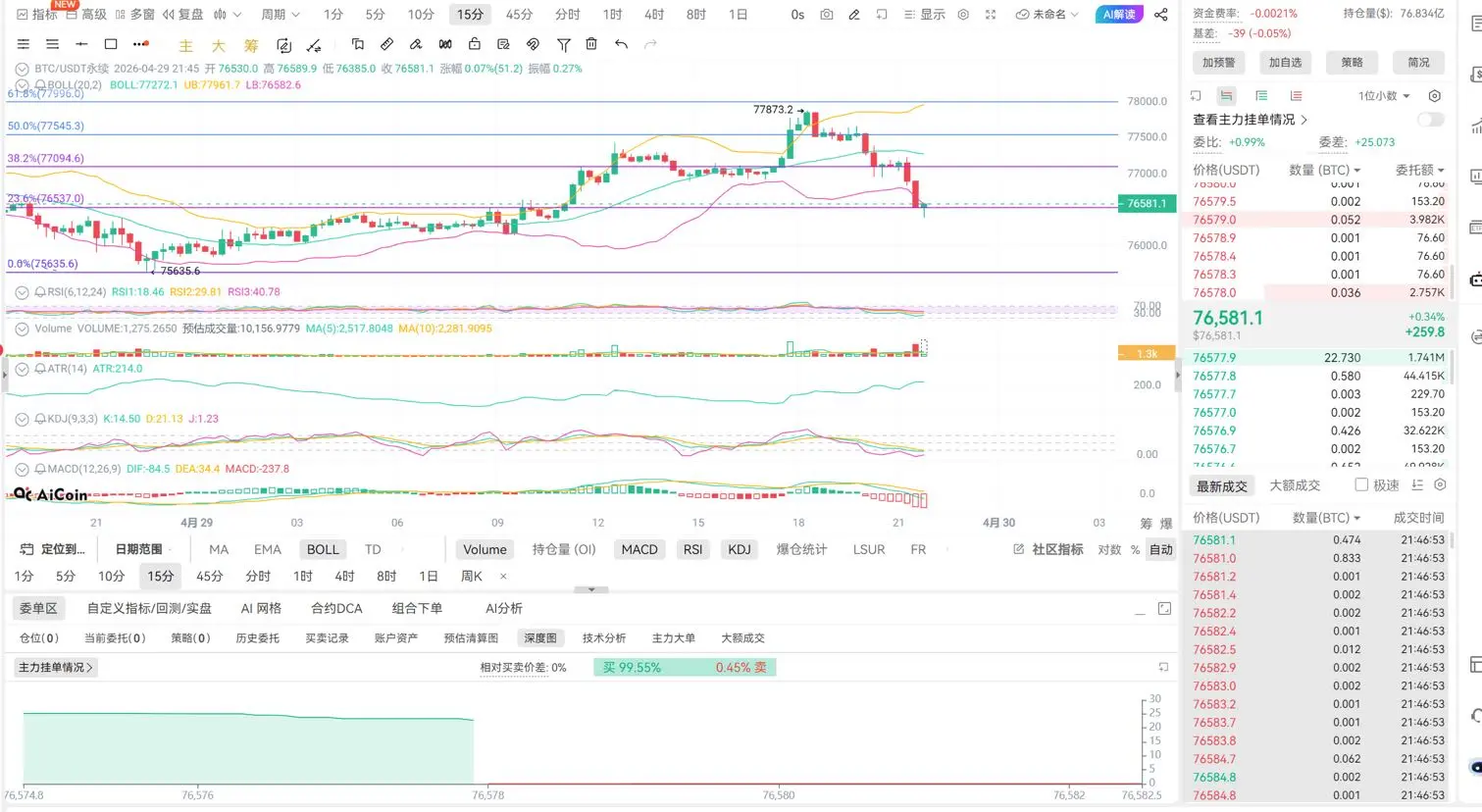The image size is (1482, 812).
Task: Open order book settings hexagon icon
Action: 1434,96
